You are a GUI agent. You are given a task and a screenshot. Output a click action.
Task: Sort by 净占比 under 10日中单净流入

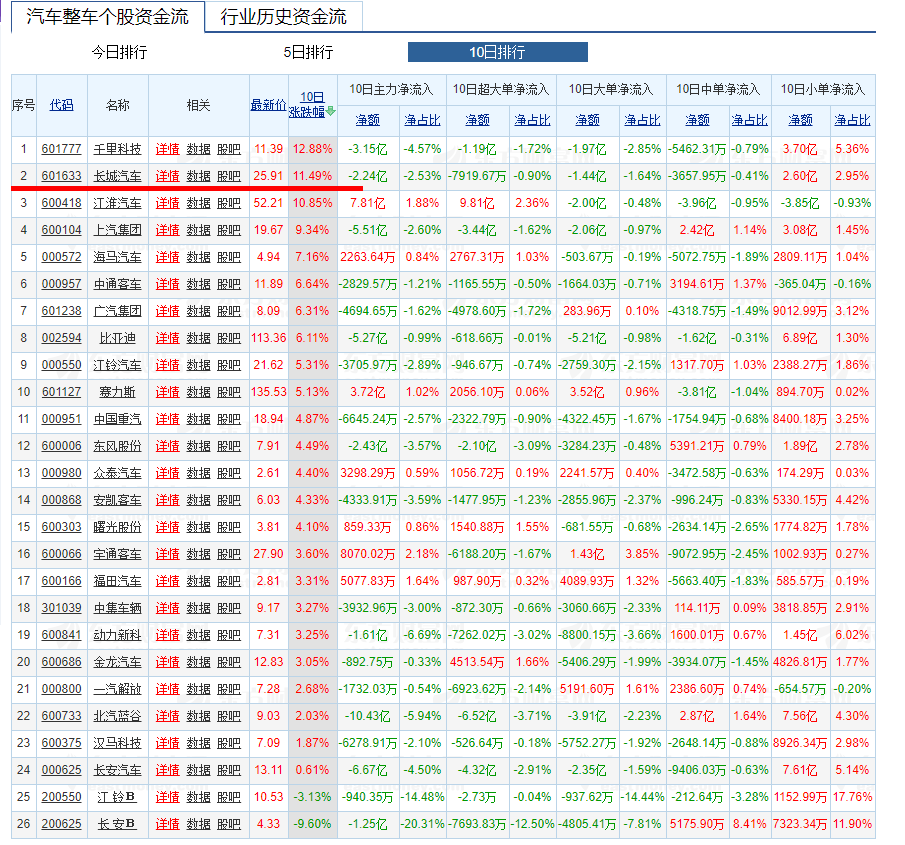point(750,120)
